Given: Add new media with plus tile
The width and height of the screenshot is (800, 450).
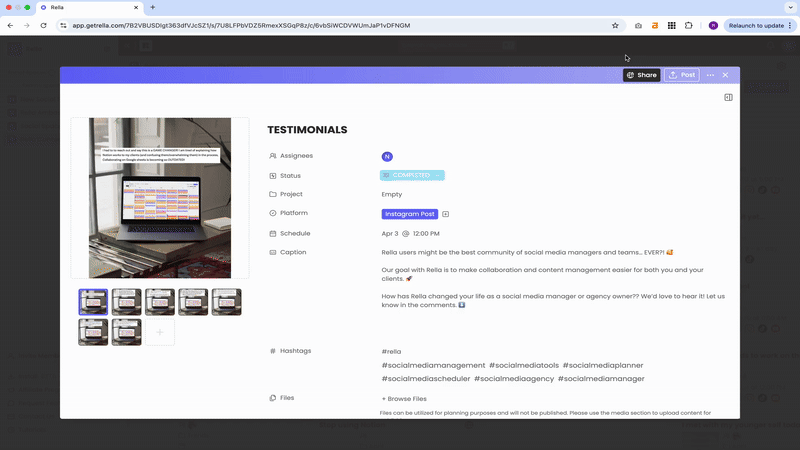Looking at the screenshot, I should pos(160,332).
